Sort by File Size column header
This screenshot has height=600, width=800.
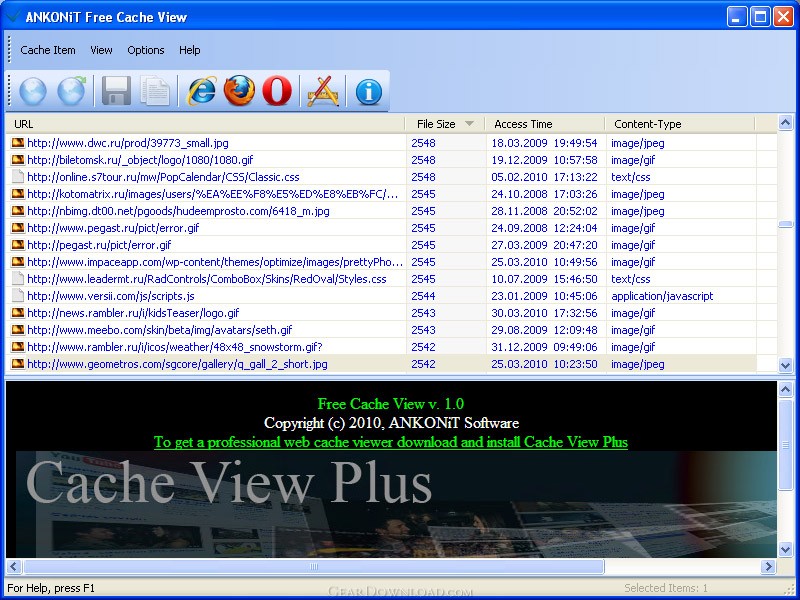click(x=444, y=124)
